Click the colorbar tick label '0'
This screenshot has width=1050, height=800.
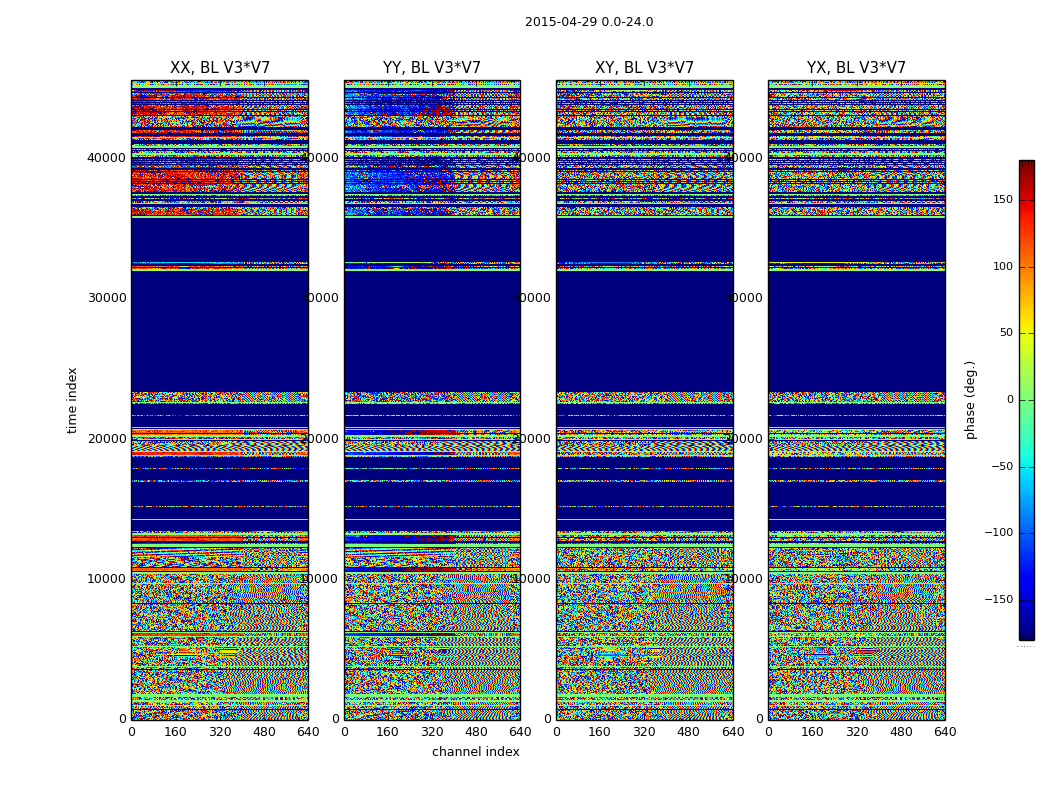(x=1009, y=400)
